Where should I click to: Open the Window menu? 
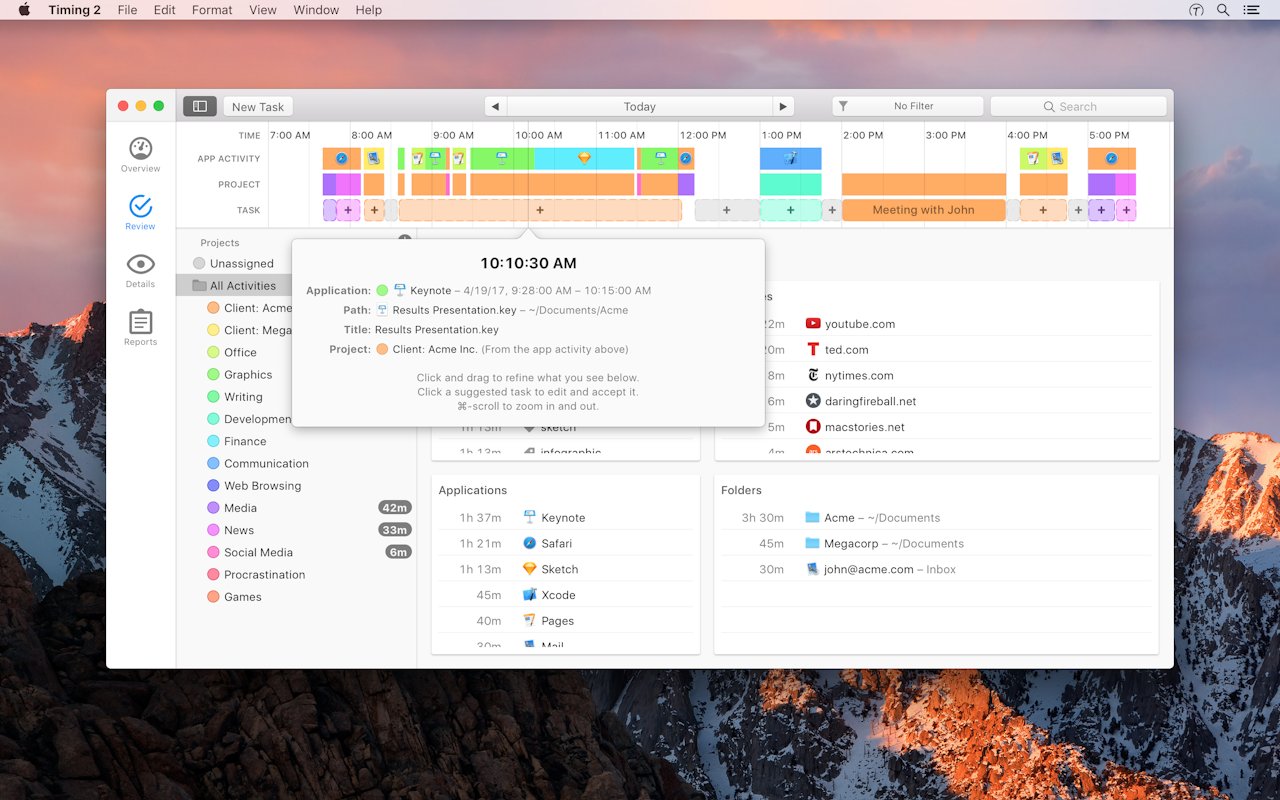coord(316,10)
